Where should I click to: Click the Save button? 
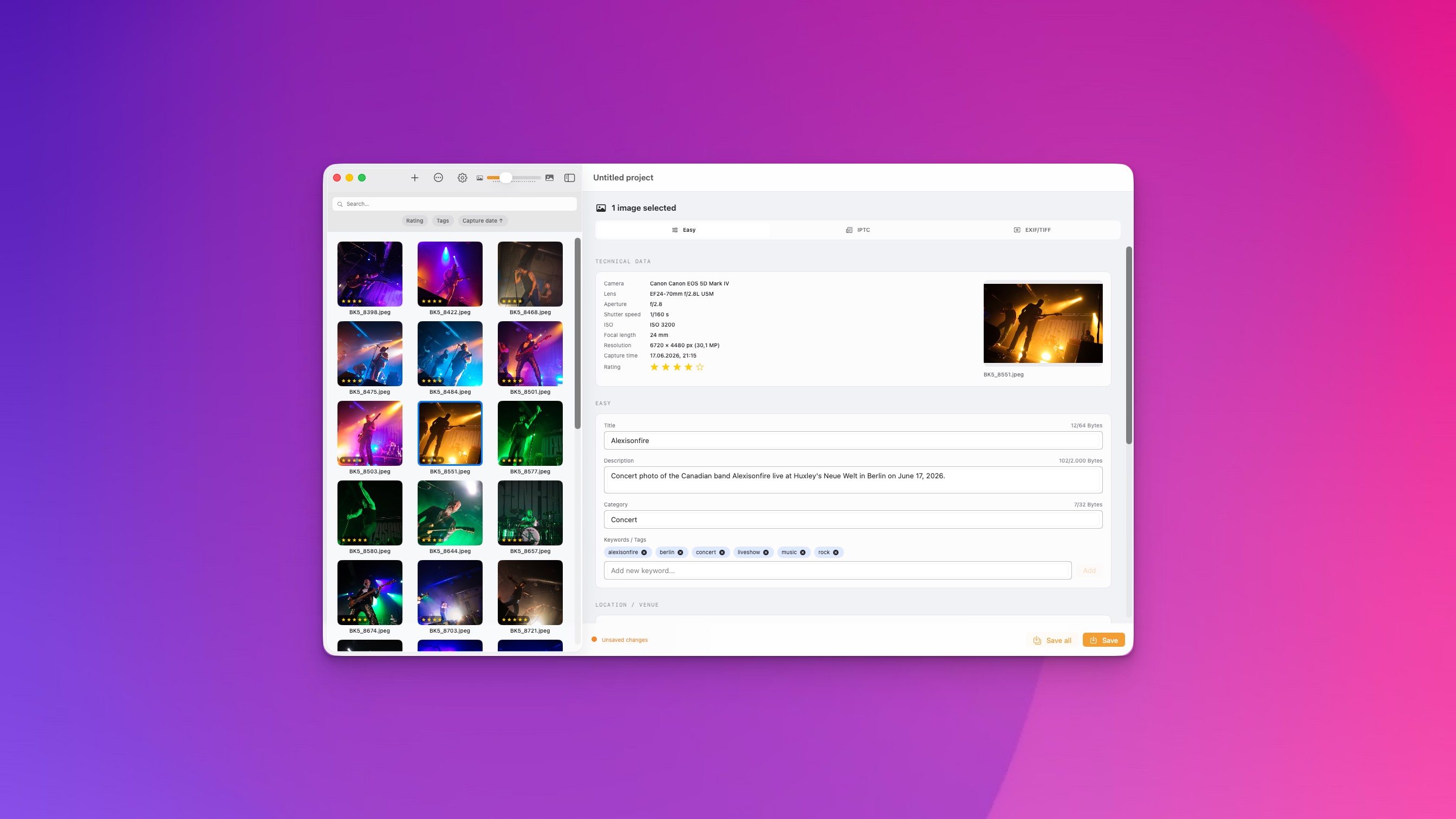point(1103,640)
